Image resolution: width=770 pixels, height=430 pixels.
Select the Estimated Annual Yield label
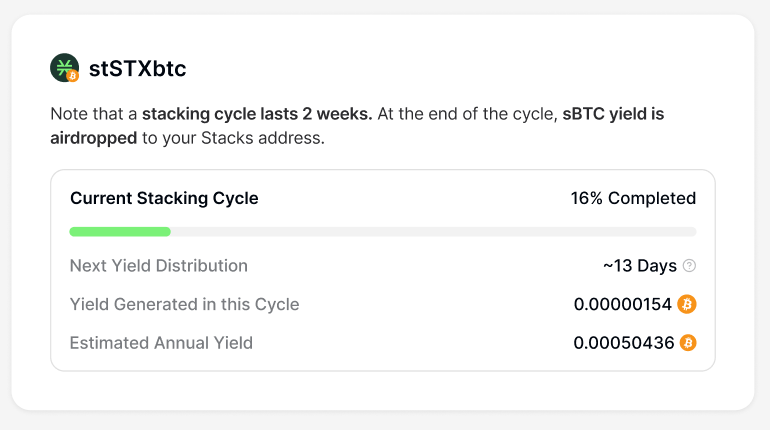pyautogui.click(x=161, y=343)
